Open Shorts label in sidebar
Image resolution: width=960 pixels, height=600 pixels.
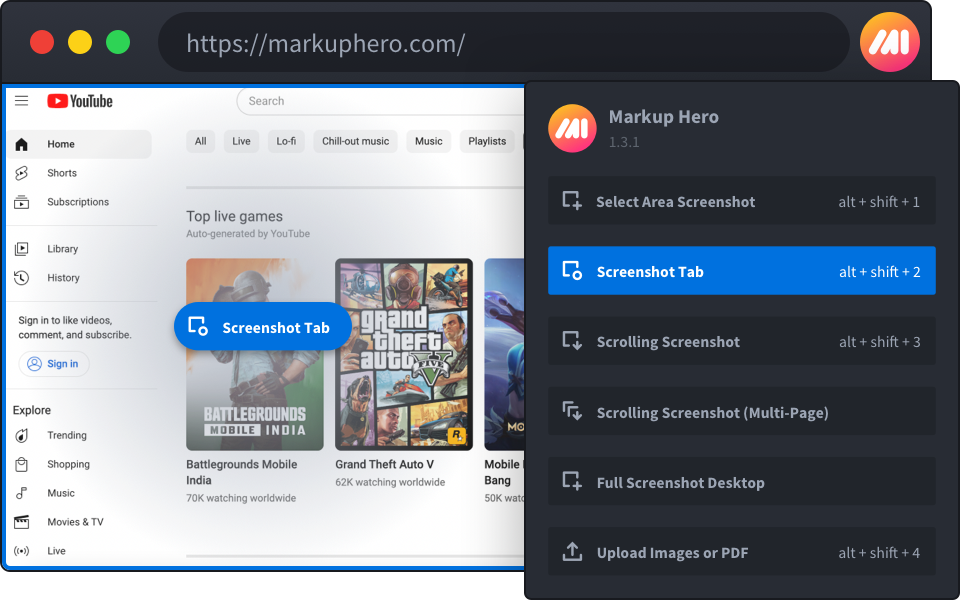[62, 173]
